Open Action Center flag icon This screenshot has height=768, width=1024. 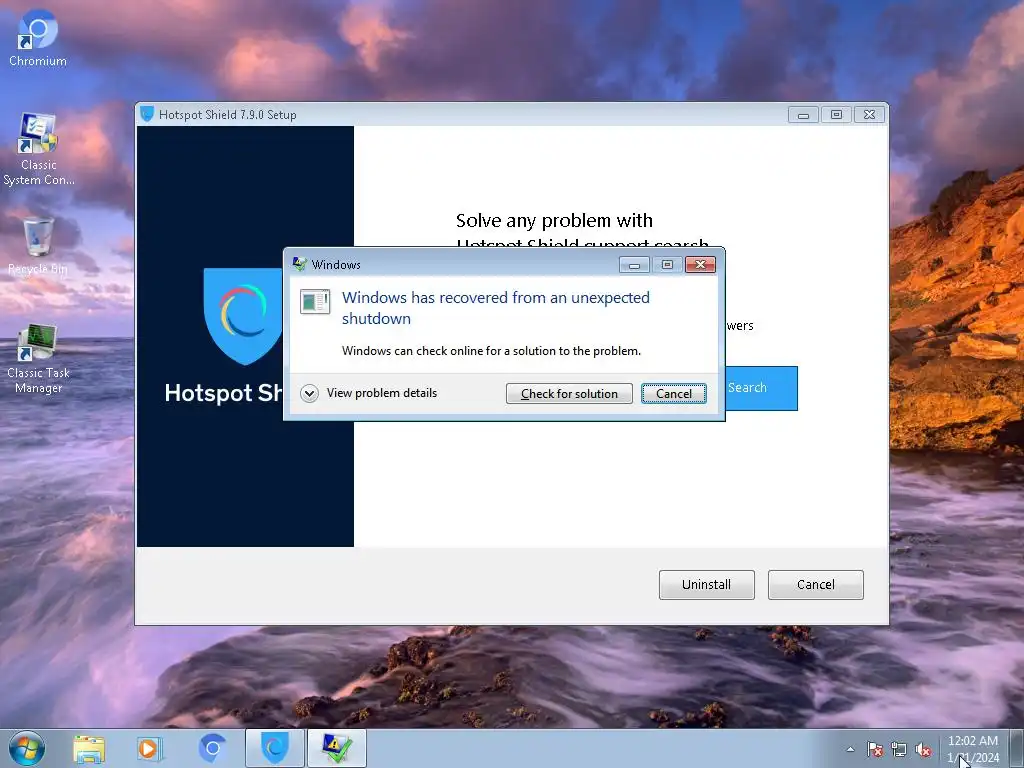coord(875,750)
